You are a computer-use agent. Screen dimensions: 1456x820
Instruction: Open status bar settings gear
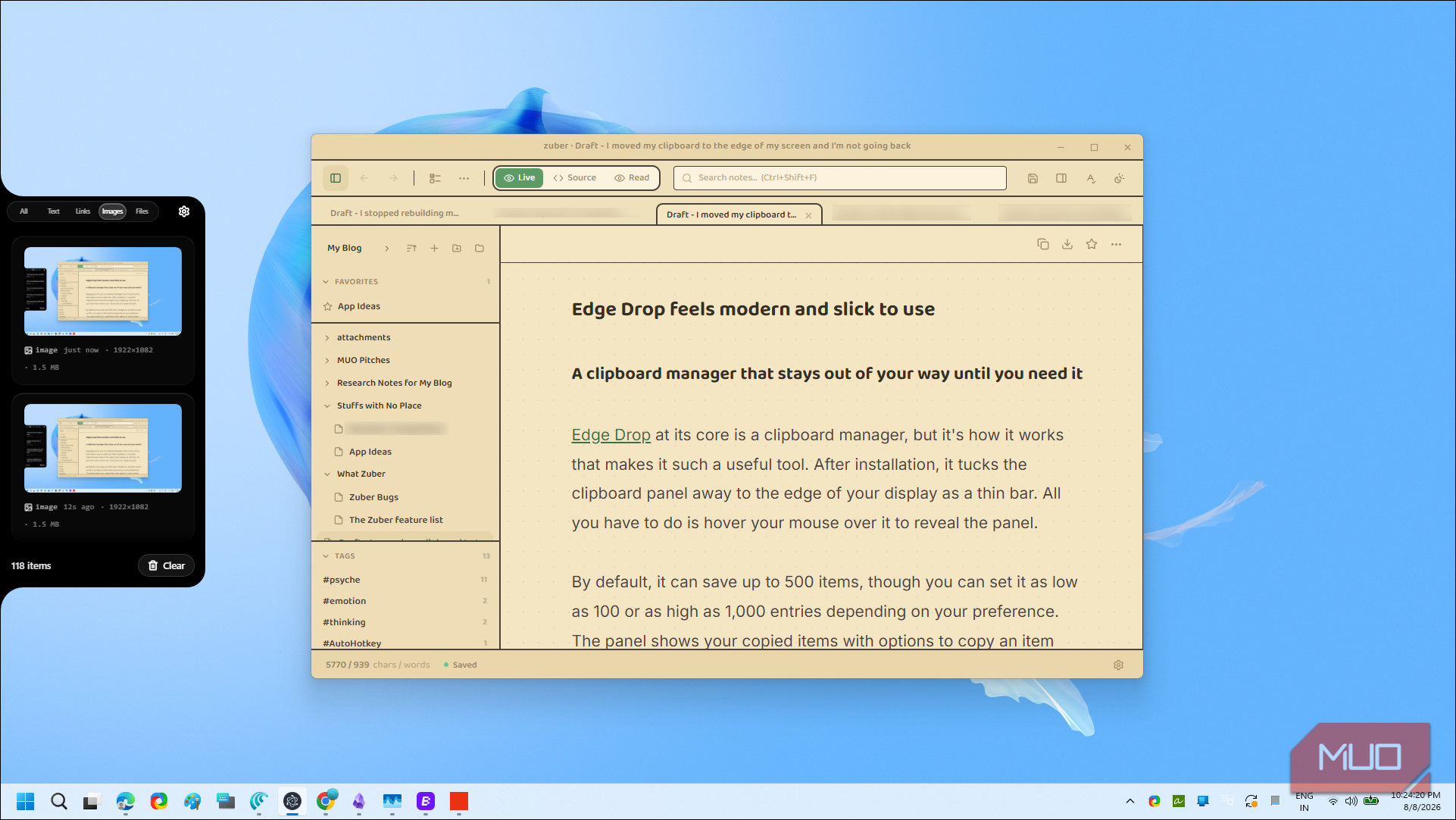click(x=1118, y=665)
